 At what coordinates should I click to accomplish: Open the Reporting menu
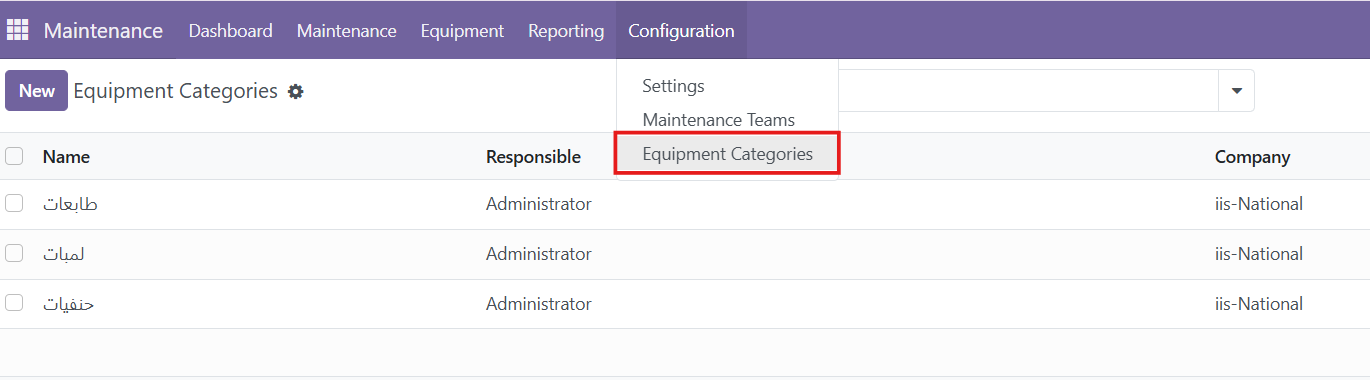[566, 31]
